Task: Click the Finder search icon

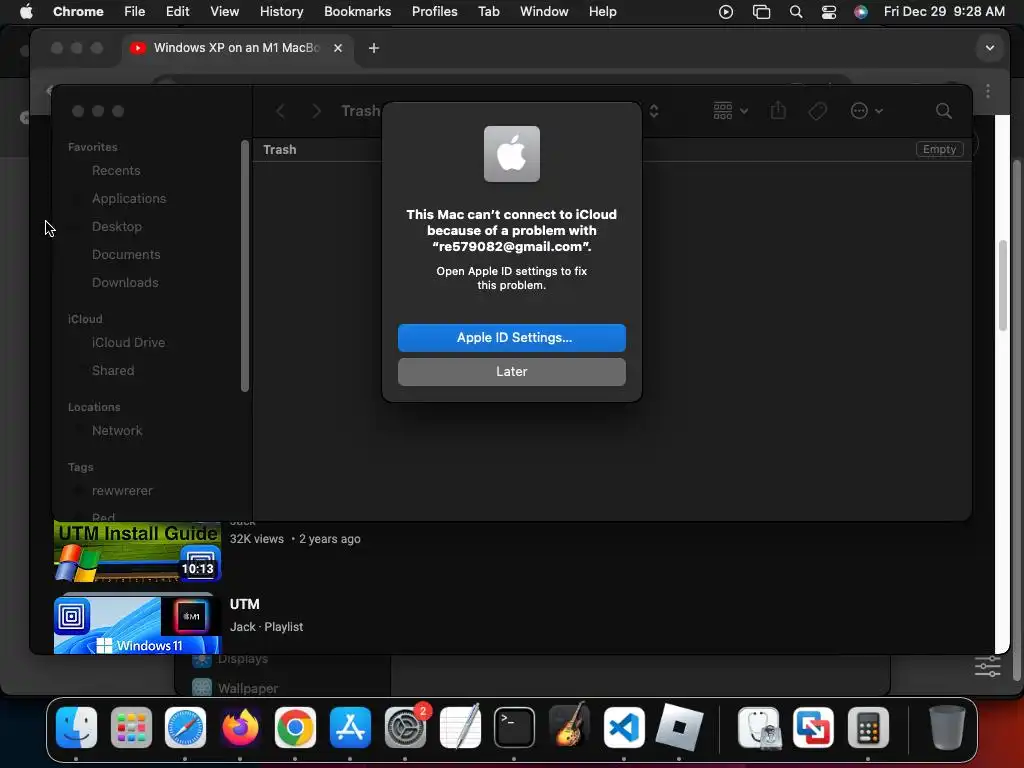Action: [943, 111]
